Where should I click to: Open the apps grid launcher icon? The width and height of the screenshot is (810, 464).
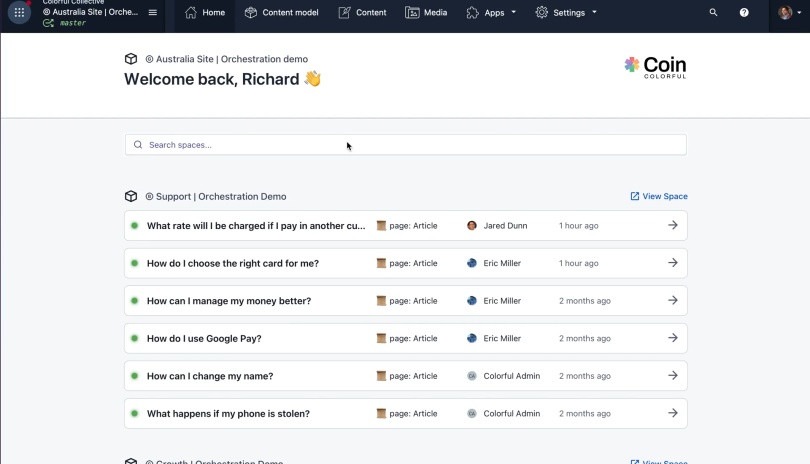(x=19, y=12)
